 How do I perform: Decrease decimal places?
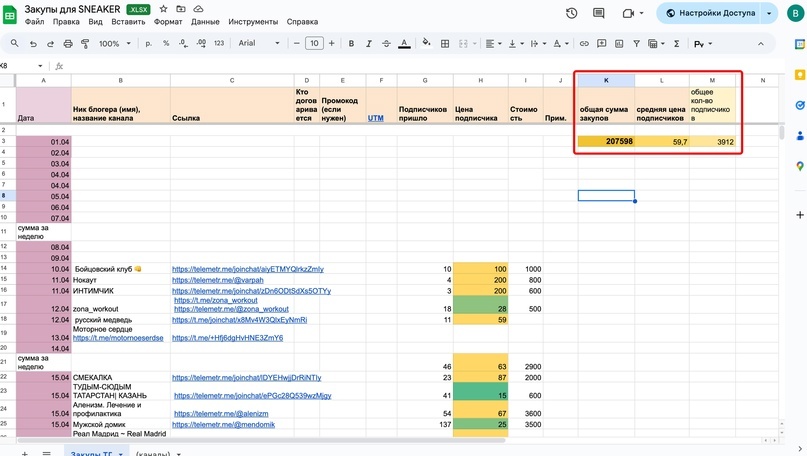click(183, 44)
